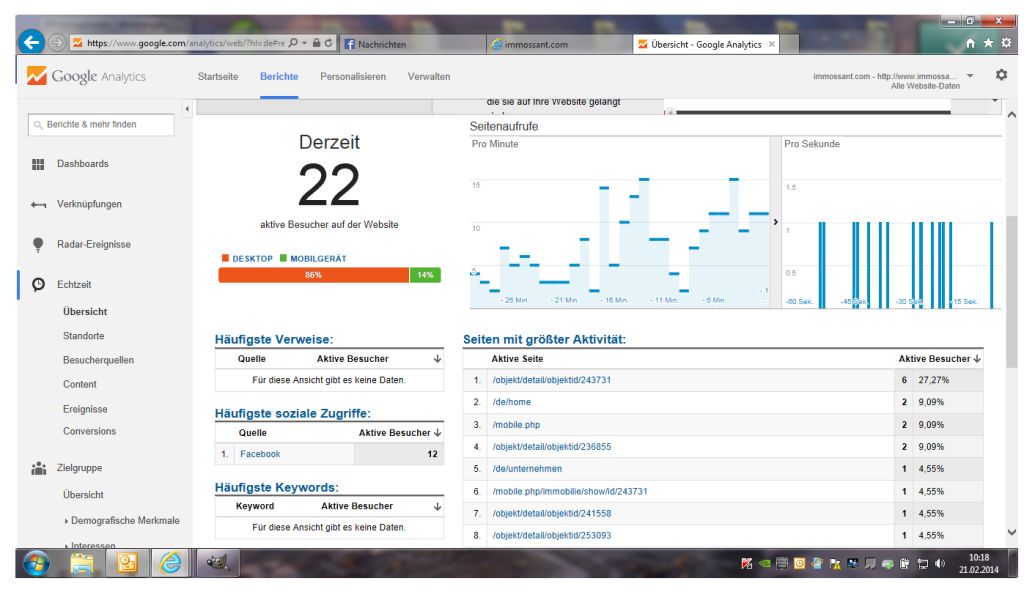Collapse the left sidebar with arrow
The image size is (1024, 592).
coord(188,108)
